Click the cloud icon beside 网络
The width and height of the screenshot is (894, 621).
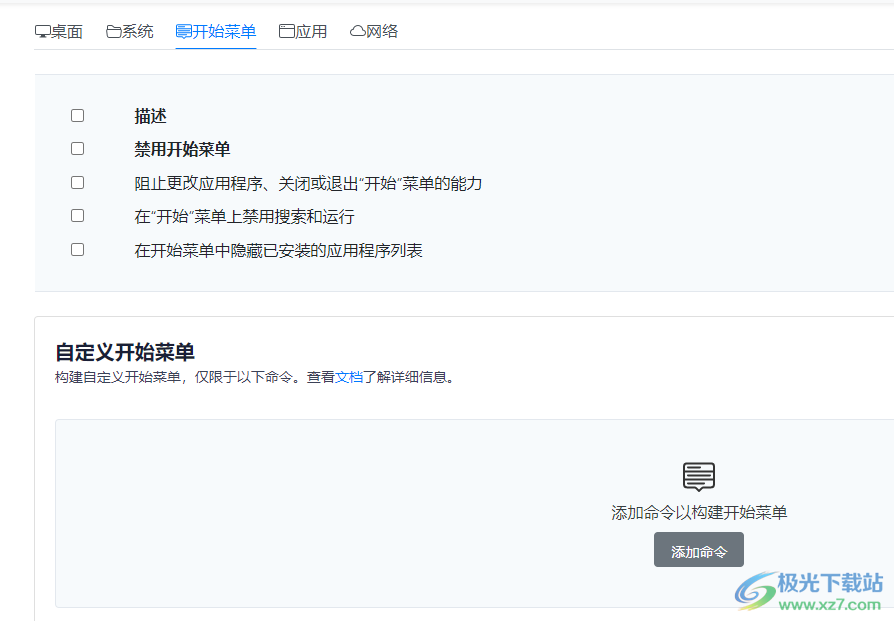point(357,30)
